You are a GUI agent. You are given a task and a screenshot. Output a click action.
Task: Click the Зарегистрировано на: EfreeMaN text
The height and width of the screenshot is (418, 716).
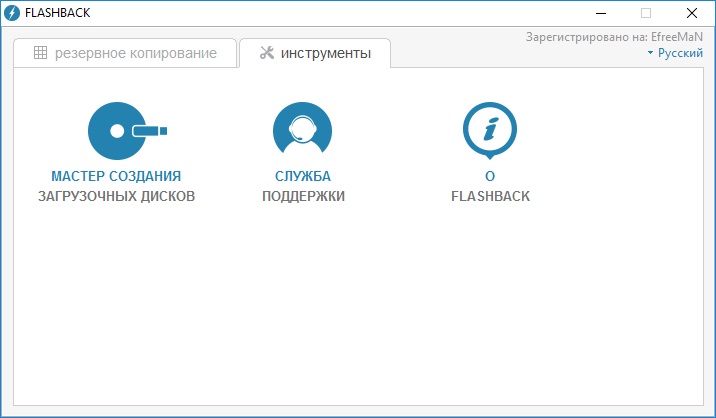614,37
